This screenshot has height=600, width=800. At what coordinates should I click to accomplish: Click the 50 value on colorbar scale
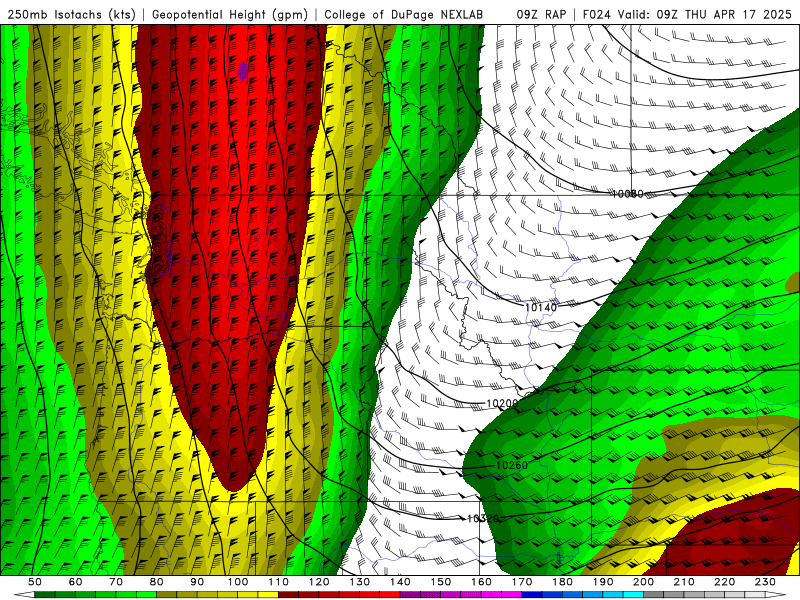[x=35, y=582]
